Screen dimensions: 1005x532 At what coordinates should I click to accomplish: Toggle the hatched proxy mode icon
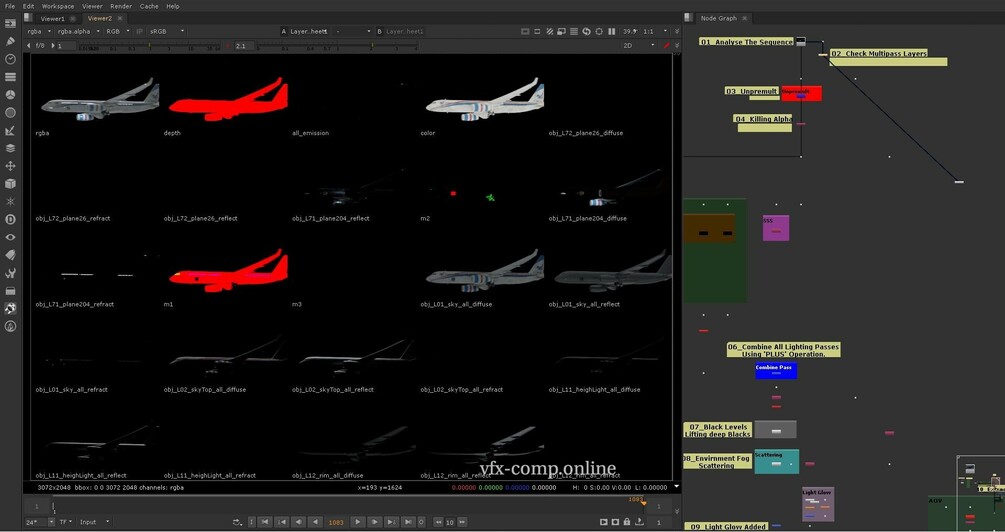pos(549,31)
